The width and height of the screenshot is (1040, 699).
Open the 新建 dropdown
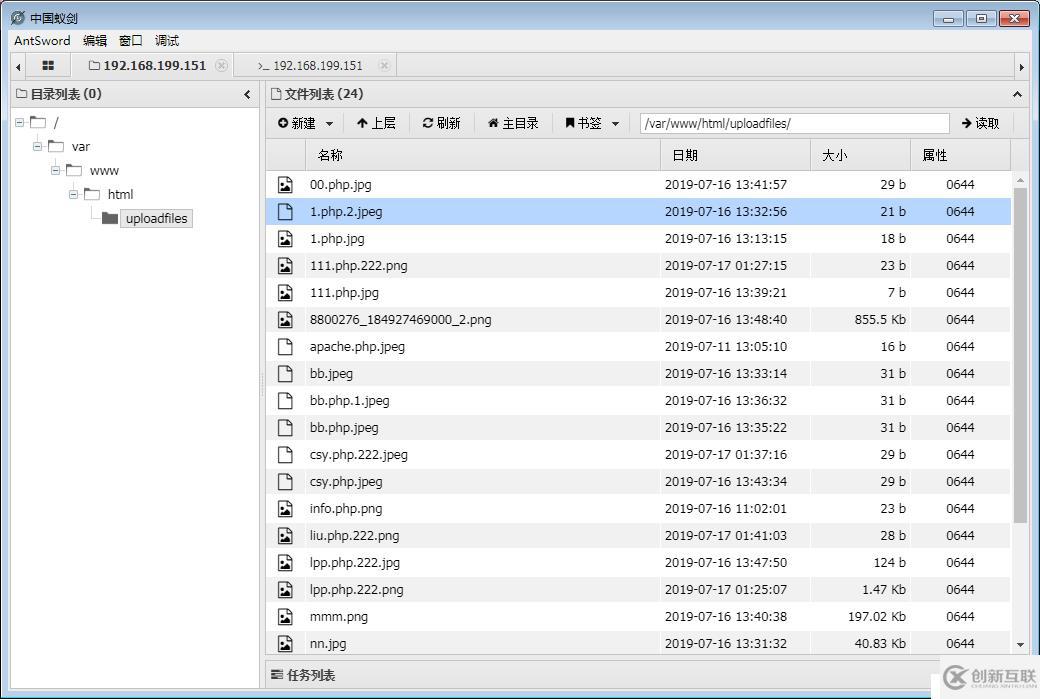[305, 123]
